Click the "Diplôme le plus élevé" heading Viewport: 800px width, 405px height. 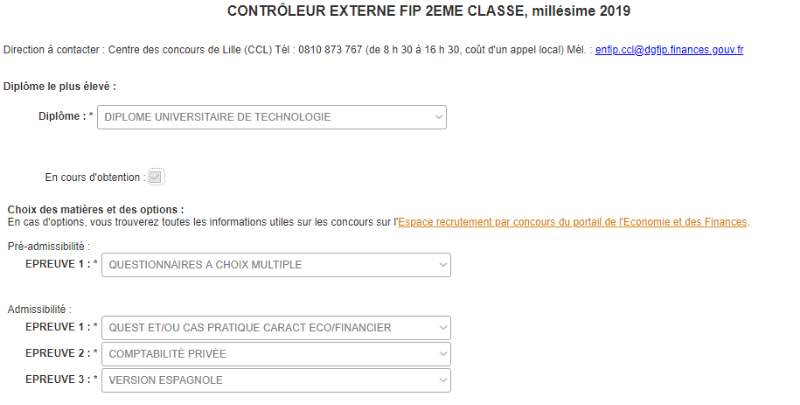(x=60, y=87)
